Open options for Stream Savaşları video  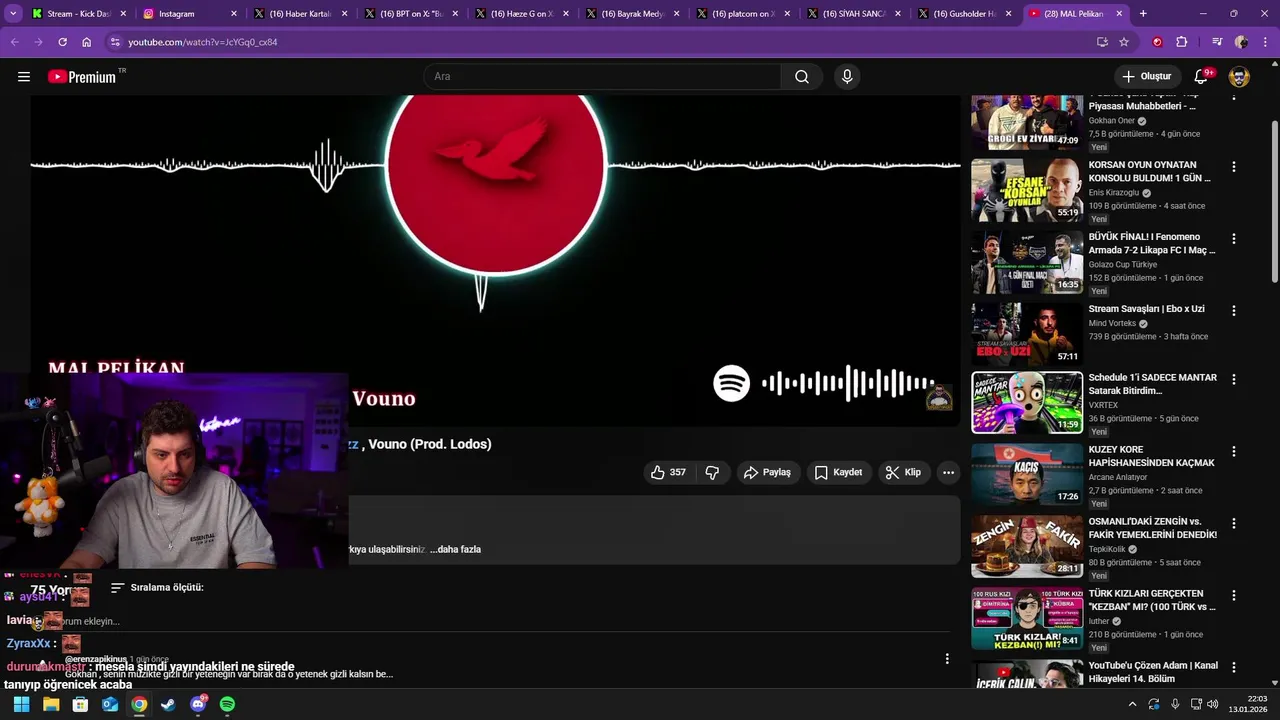coord(1233,311)
